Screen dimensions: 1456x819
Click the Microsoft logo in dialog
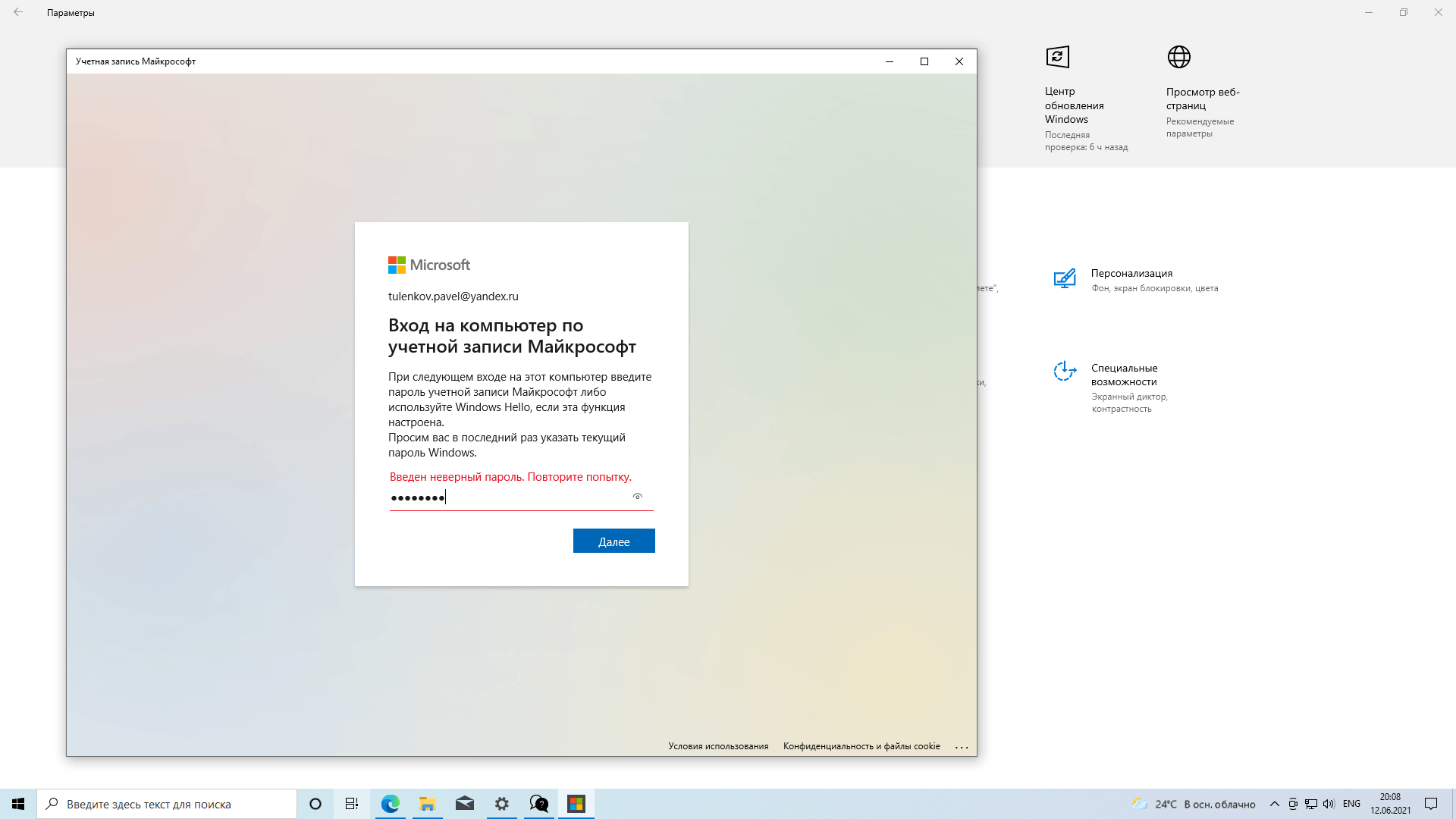(x=429, y=265)
